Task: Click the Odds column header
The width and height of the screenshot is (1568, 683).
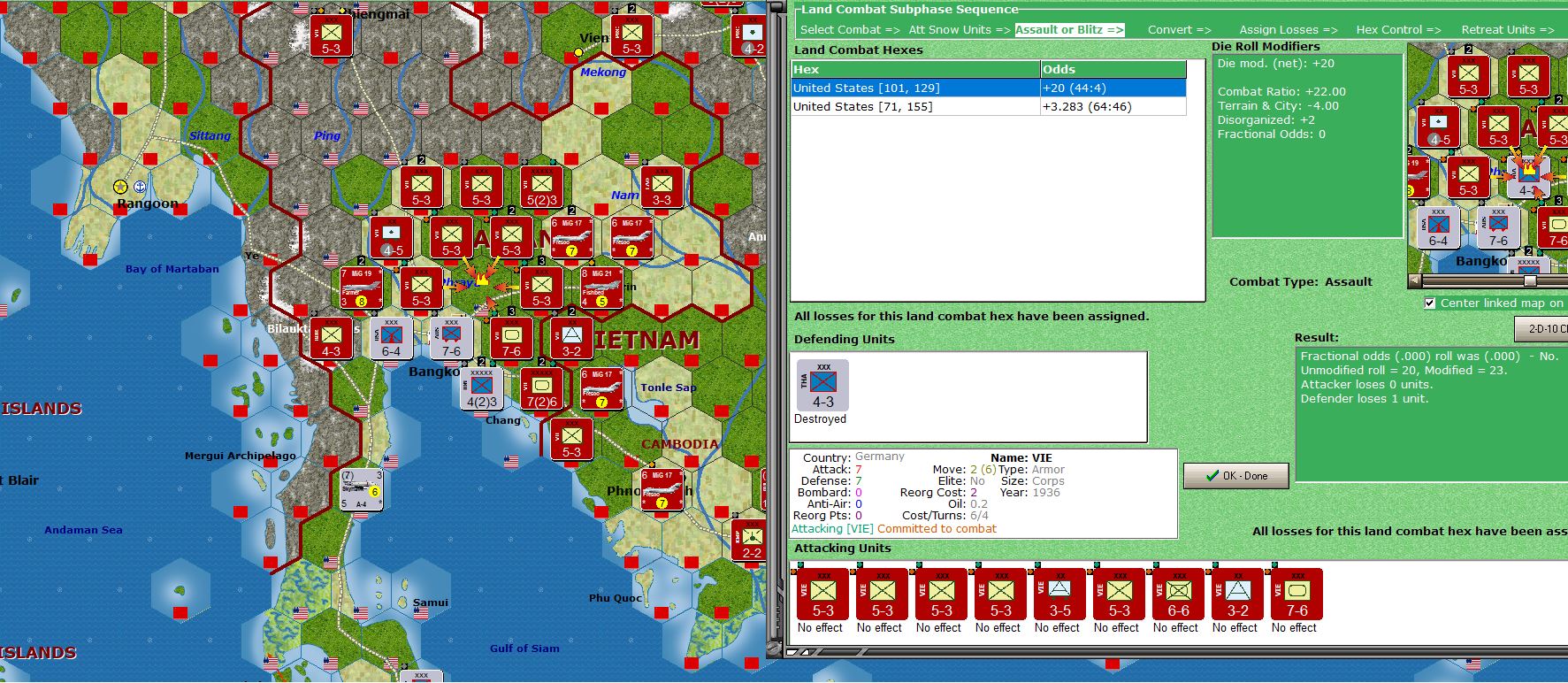Action: (x=1113, y=69)
